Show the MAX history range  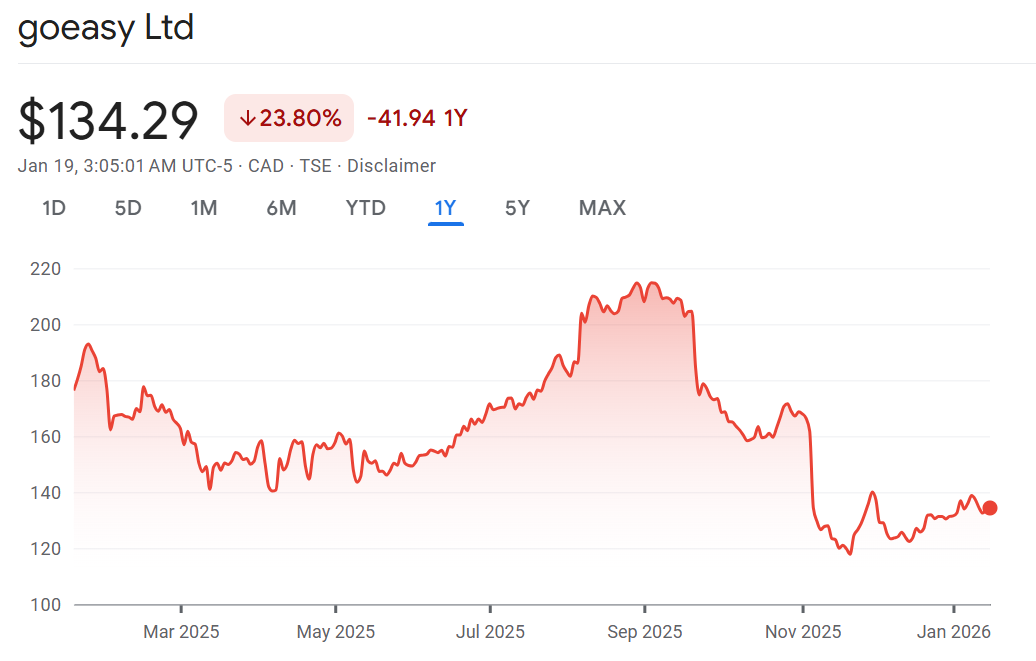[602, 208]
